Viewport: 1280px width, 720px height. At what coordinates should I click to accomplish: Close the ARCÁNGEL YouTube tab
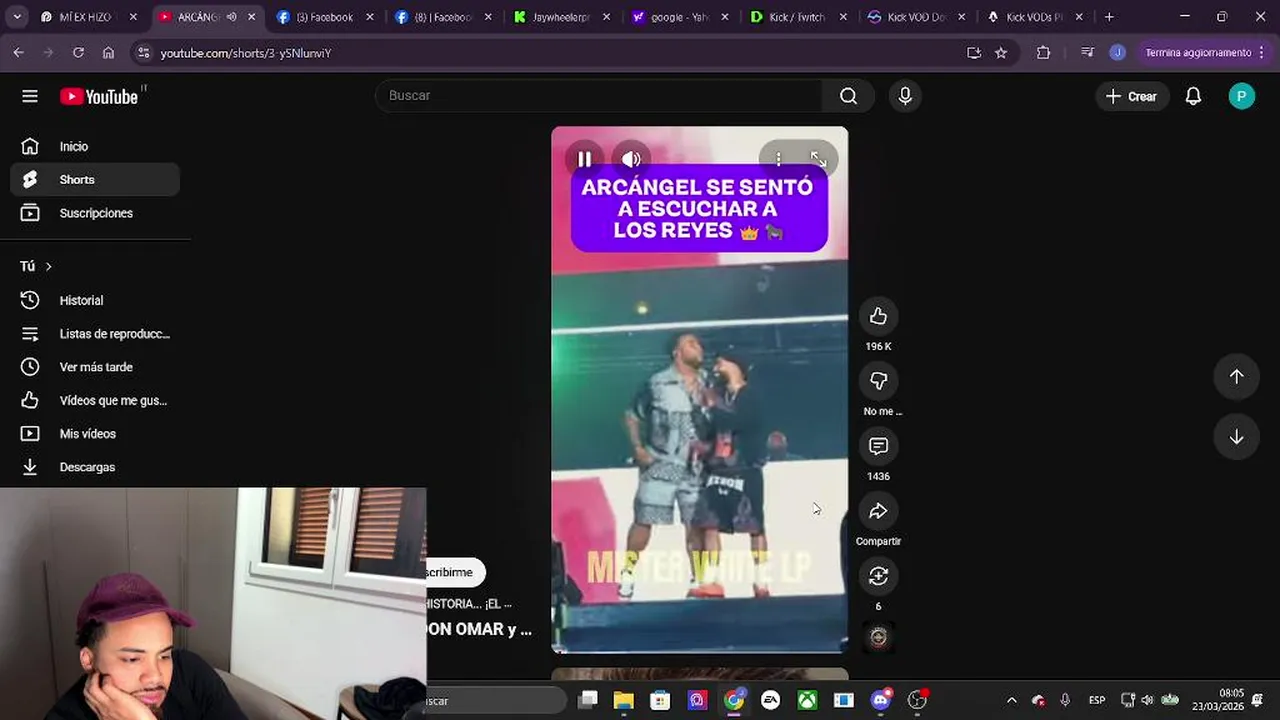[x=251, y=17]
